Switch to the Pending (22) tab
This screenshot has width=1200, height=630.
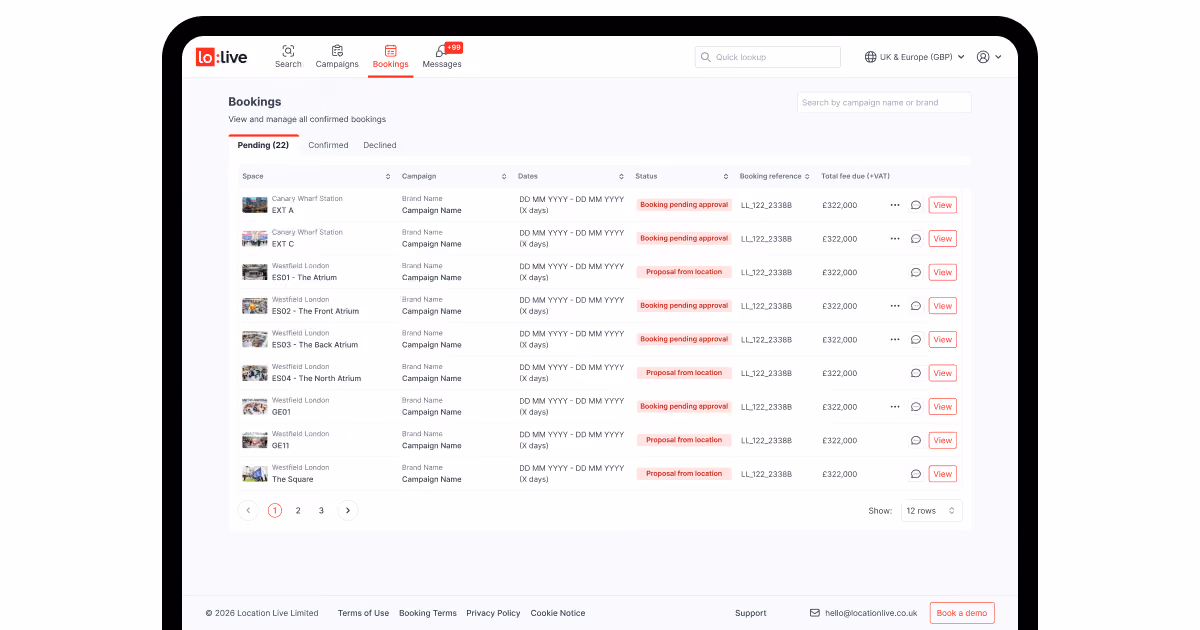(263, 145)
